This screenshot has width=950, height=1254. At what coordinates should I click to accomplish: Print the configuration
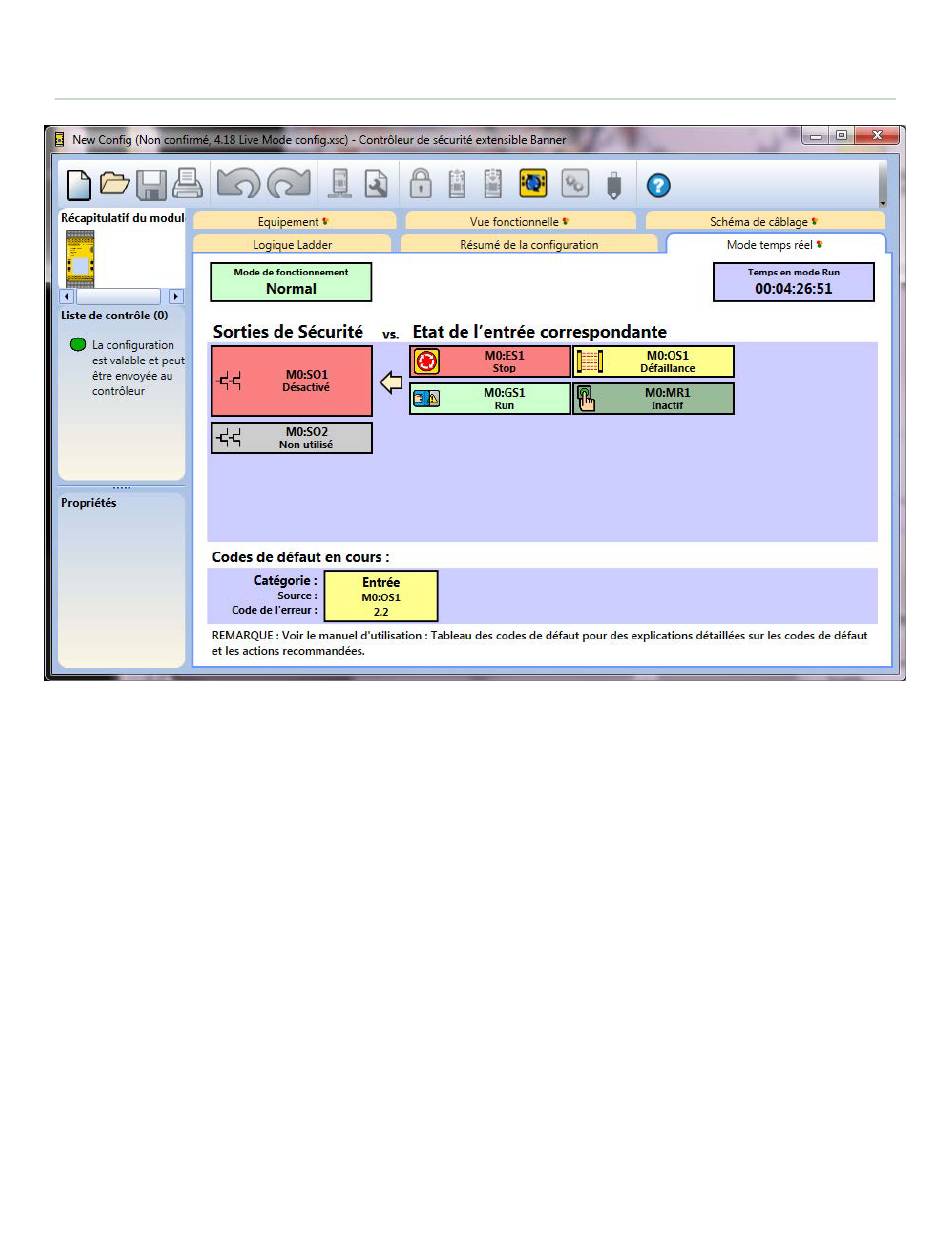pos(188,185)
